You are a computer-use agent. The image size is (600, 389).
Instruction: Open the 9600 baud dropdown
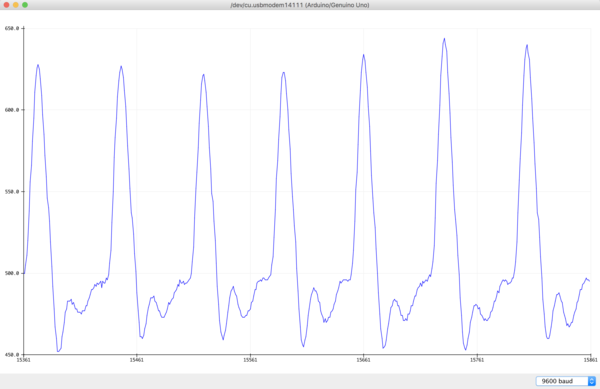(x=566, y=381)
